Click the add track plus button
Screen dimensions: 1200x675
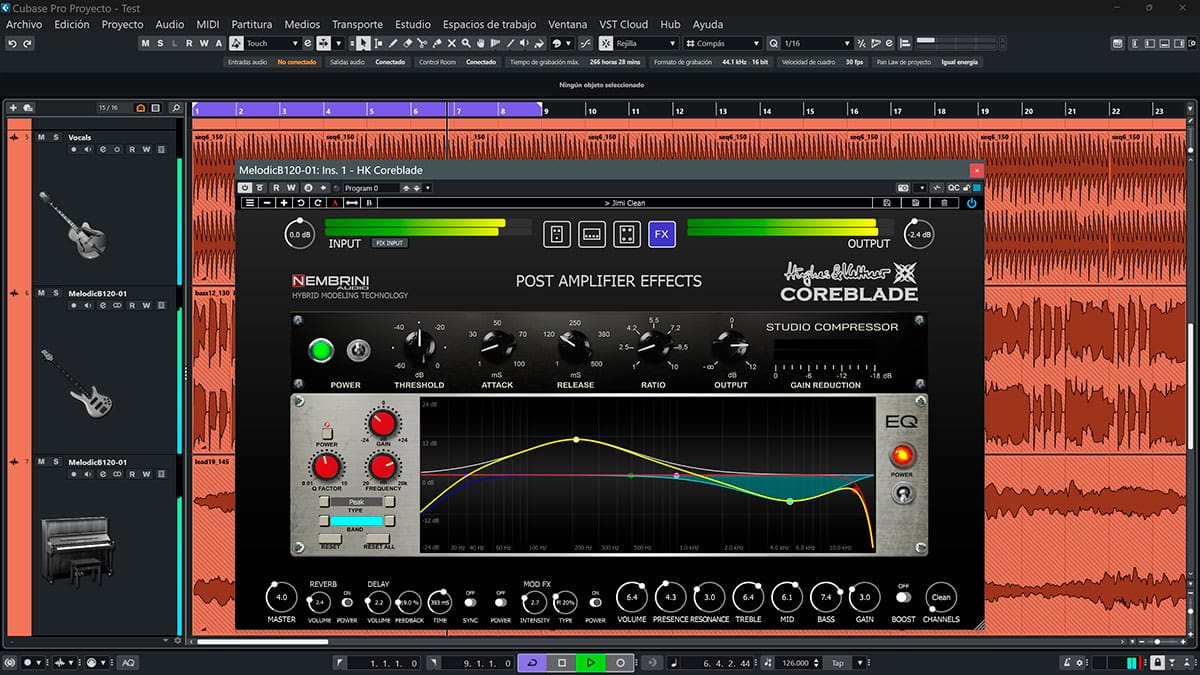coord(13,108)
